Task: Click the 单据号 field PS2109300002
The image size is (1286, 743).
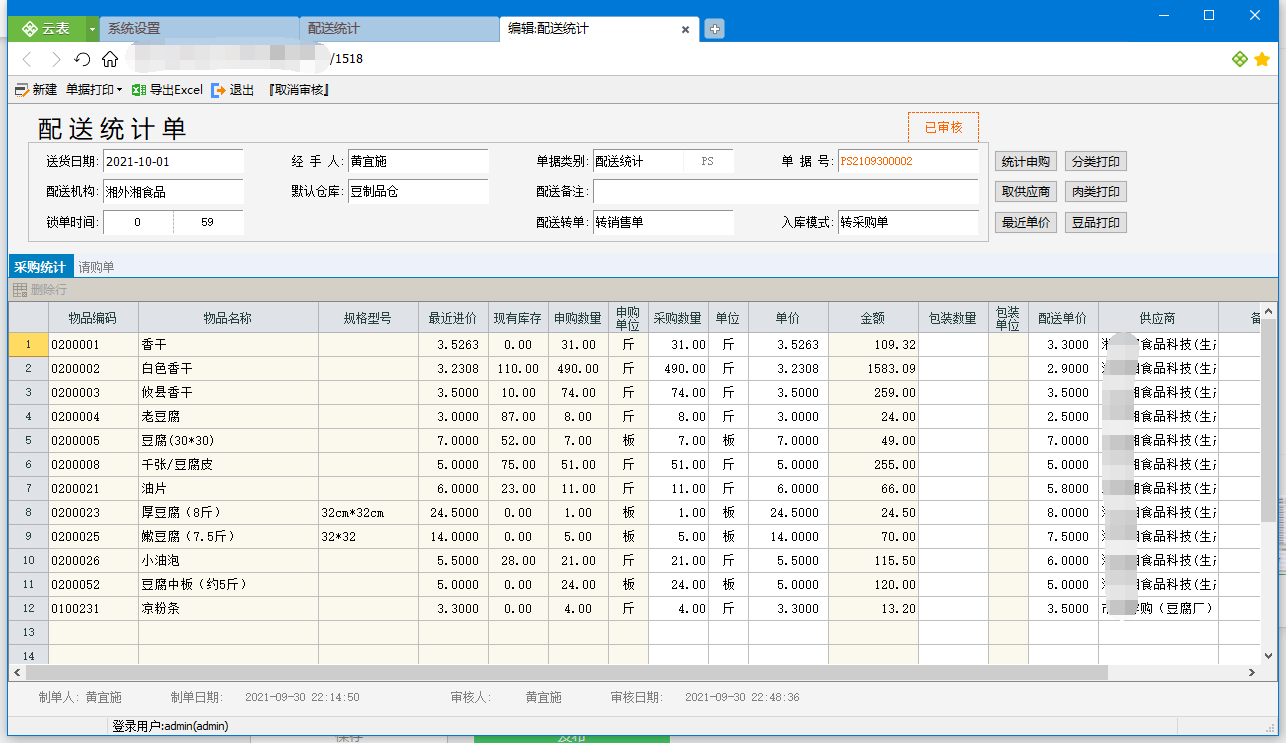Action: [908, 161]
